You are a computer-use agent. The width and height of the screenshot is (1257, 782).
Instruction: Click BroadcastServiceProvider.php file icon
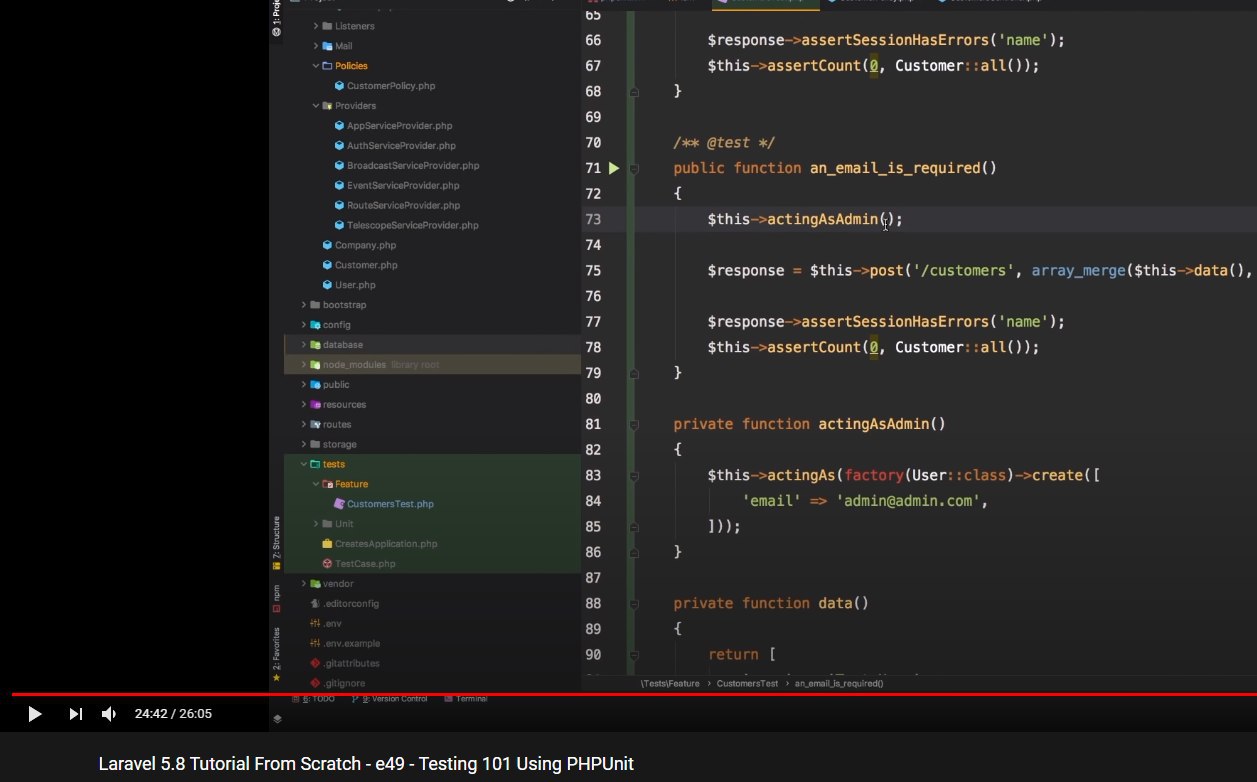tap(339, 166)
